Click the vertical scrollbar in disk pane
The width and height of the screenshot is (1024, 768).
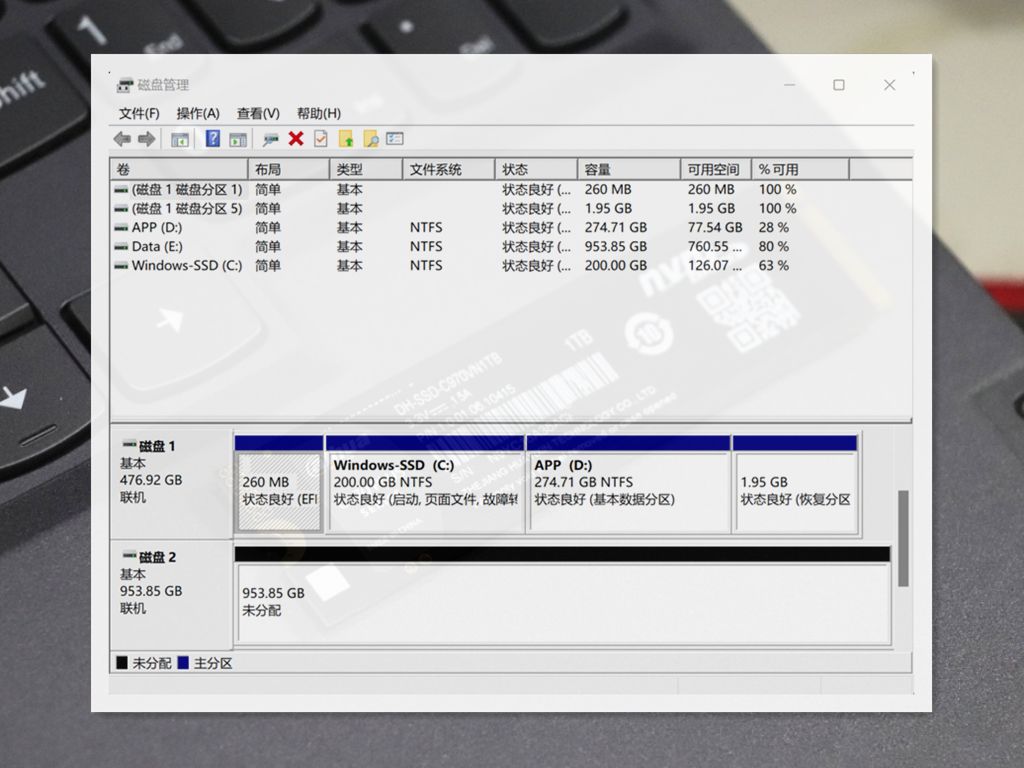click(x=903, y=538)
